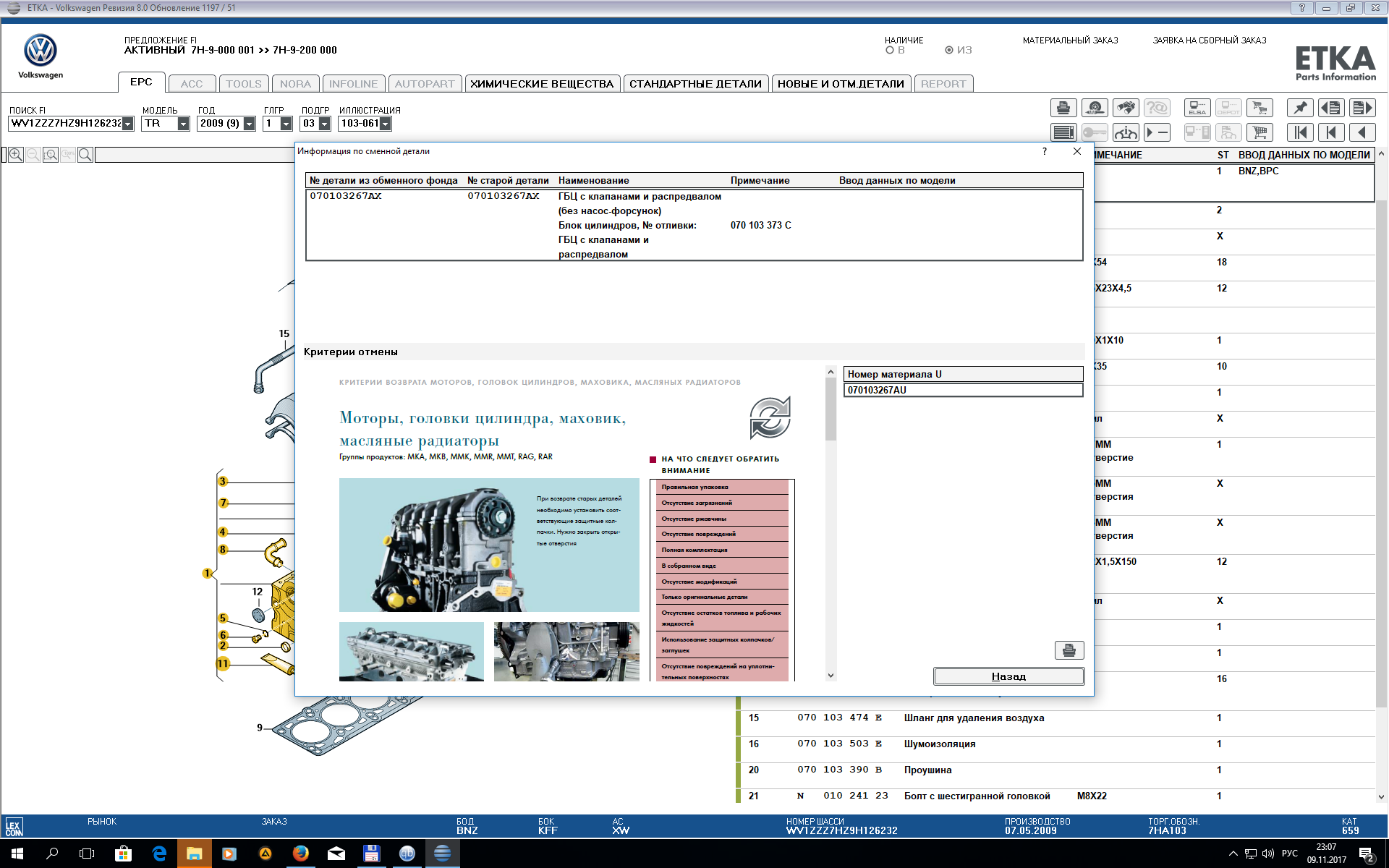
Task: Click МАТЕРИАЛЬНЫЙ ЗАКАЗ link
Action: (x=1070, y=41)
